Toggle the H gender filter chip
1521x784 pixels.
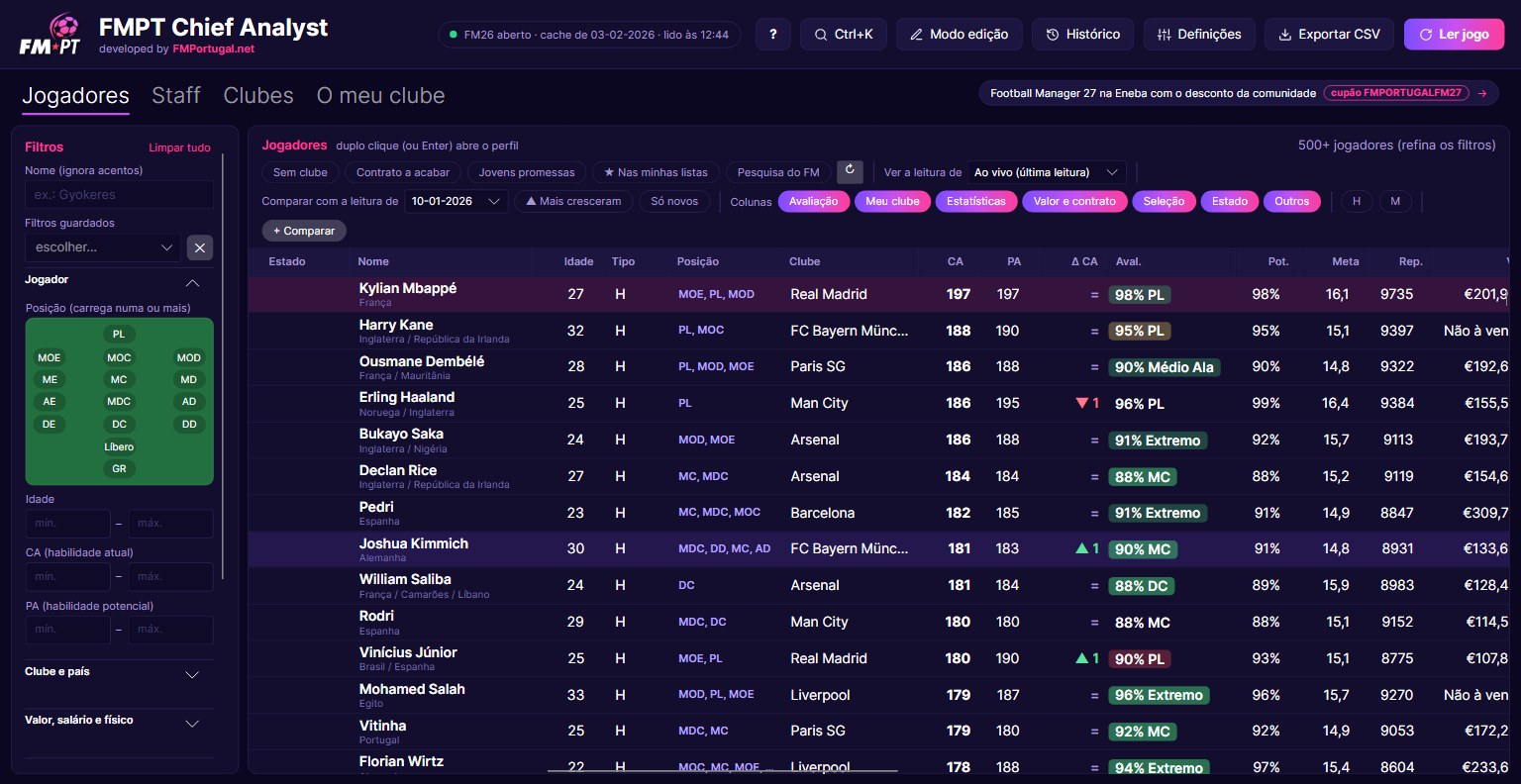[x=1357, y=201]
